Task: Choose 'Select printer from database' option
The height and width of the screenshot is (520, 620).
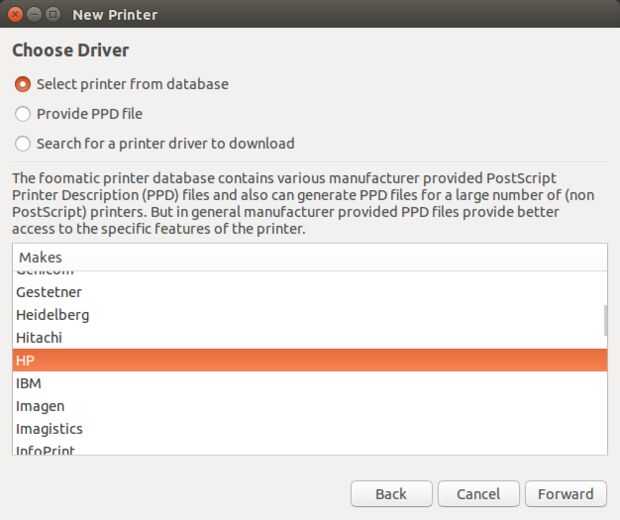Action: coord(23,84)
